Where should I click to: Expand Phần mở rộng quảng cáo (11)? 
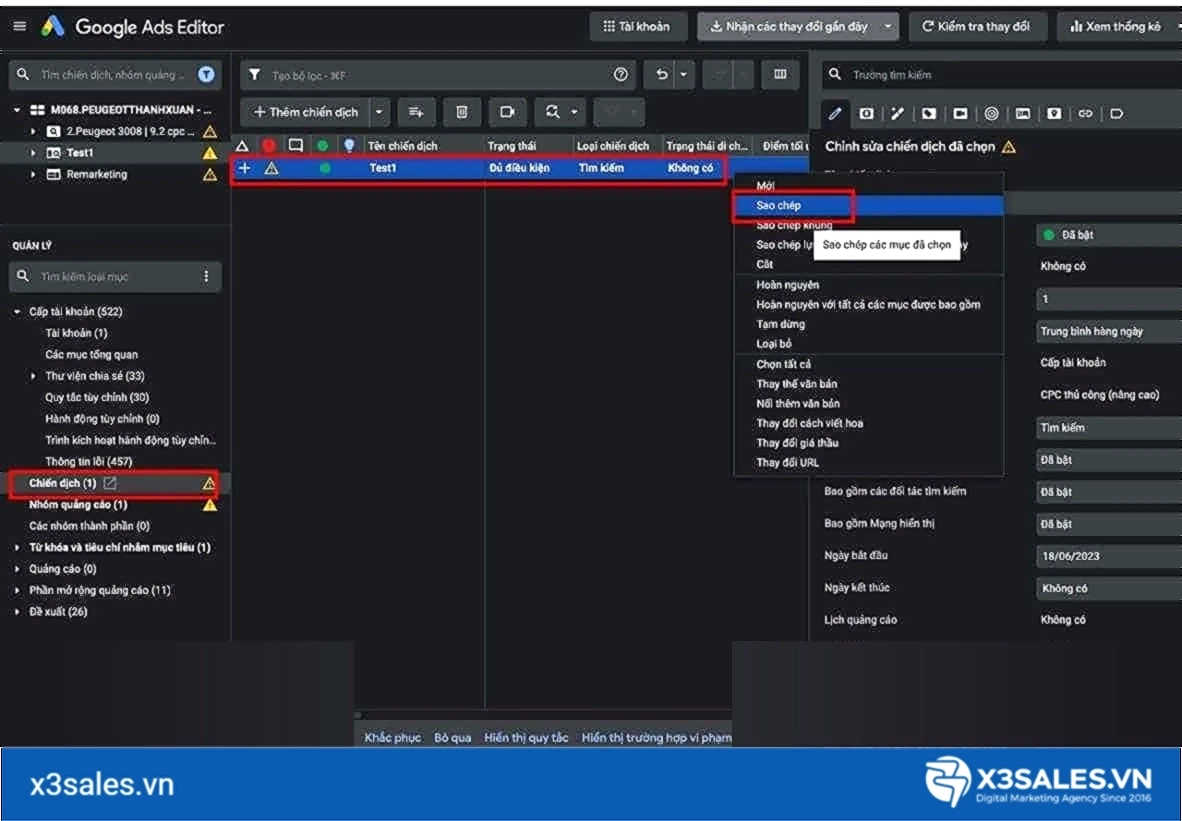coord(17,590)
